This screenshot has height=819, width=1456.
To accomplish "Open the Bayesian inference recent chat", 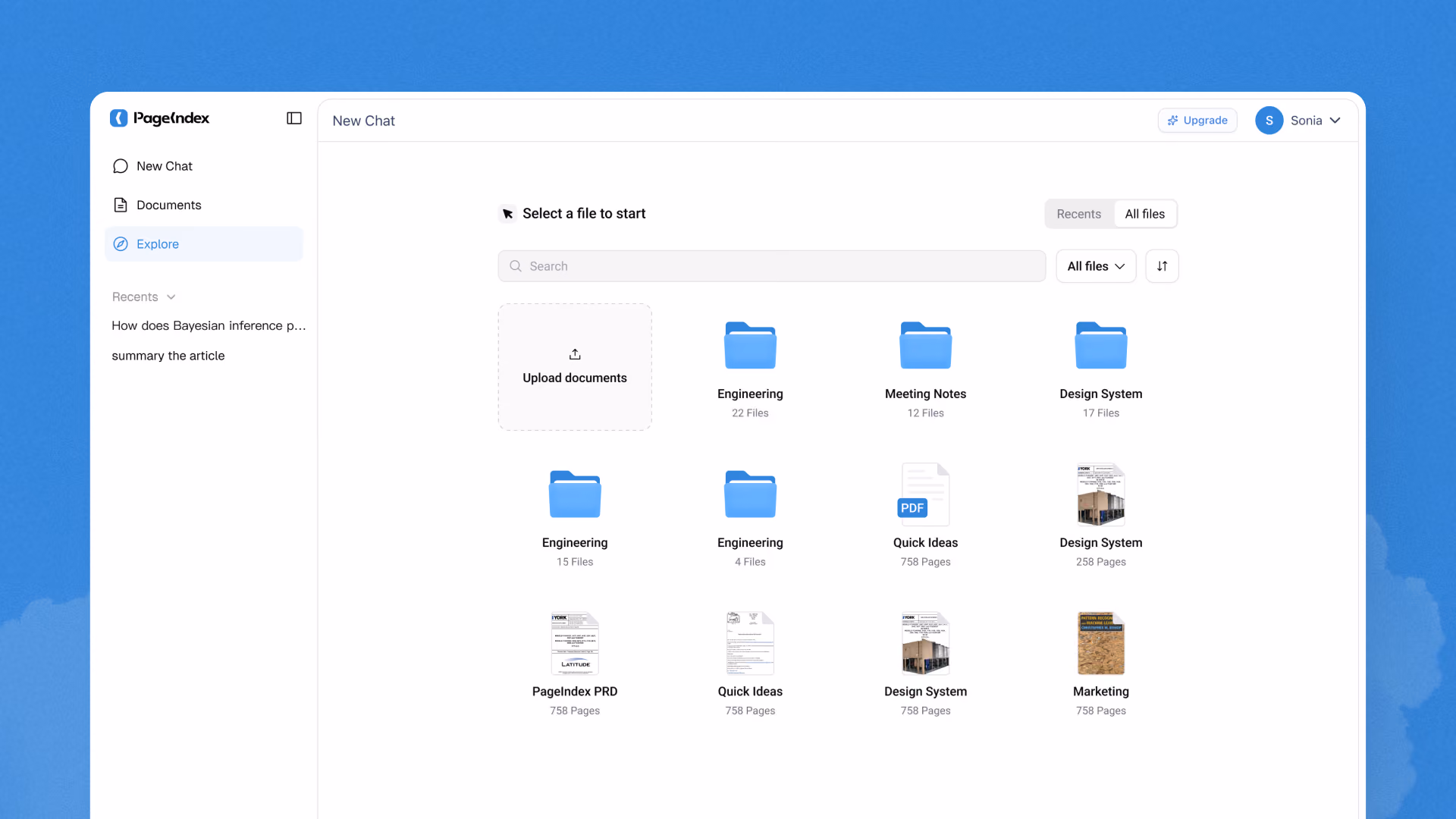I will [209, 325].
